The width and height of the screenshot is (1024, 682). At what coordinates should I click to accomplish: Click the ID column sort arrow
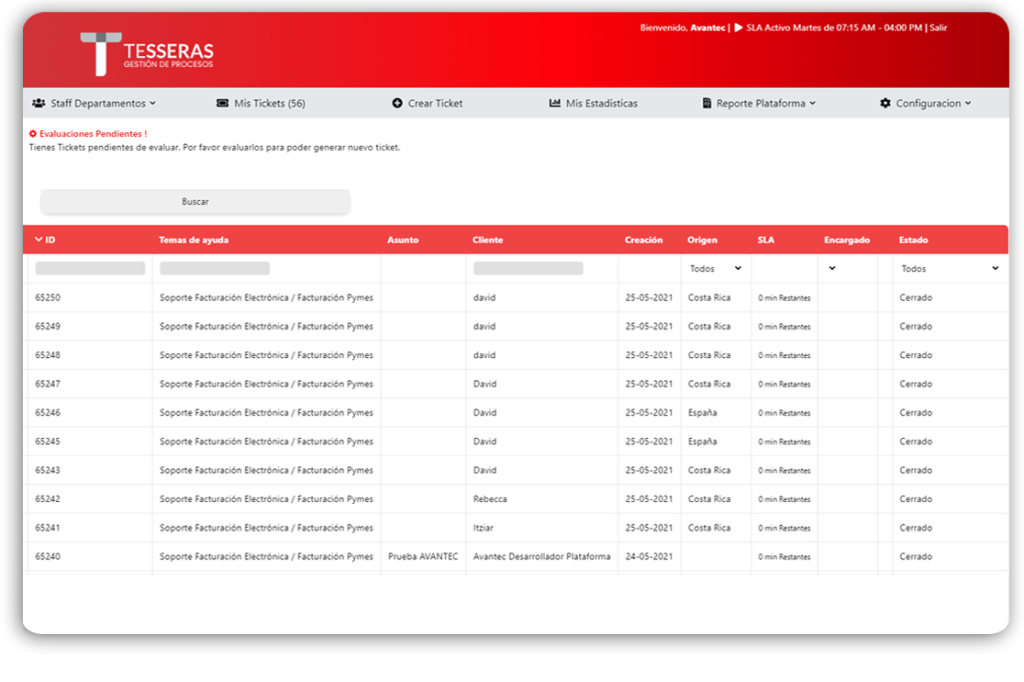[x=39, y=240]
